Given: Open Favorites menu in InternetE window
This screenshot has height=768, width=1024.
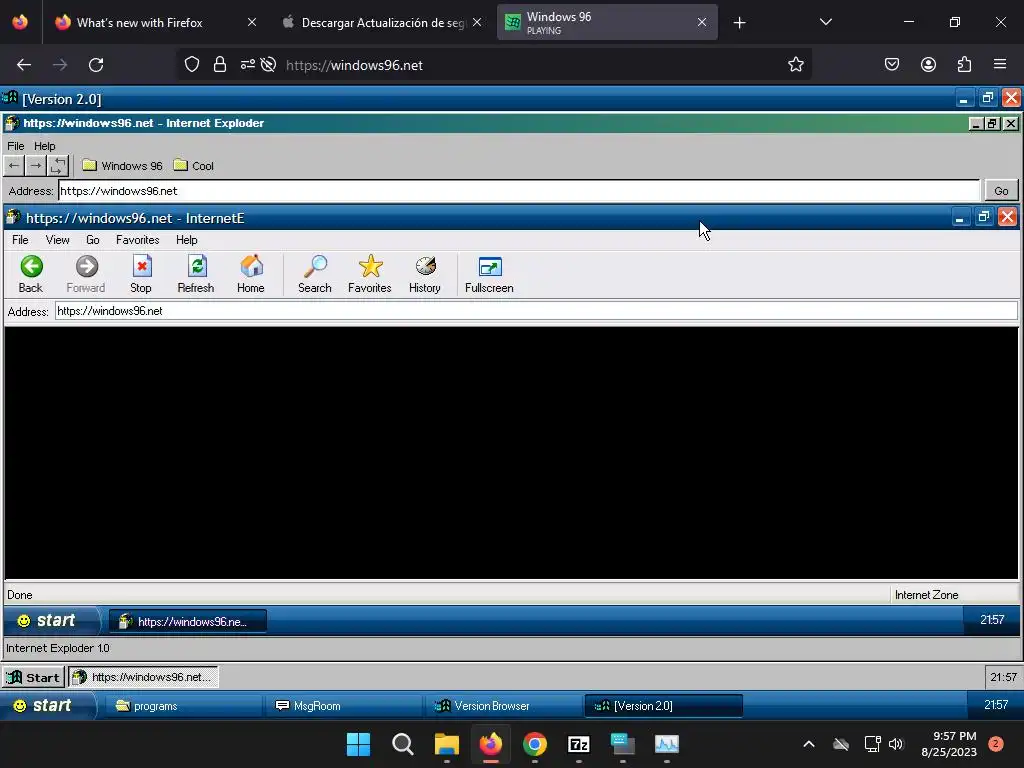Looking at the screenshot, I should tap(138, 240).
